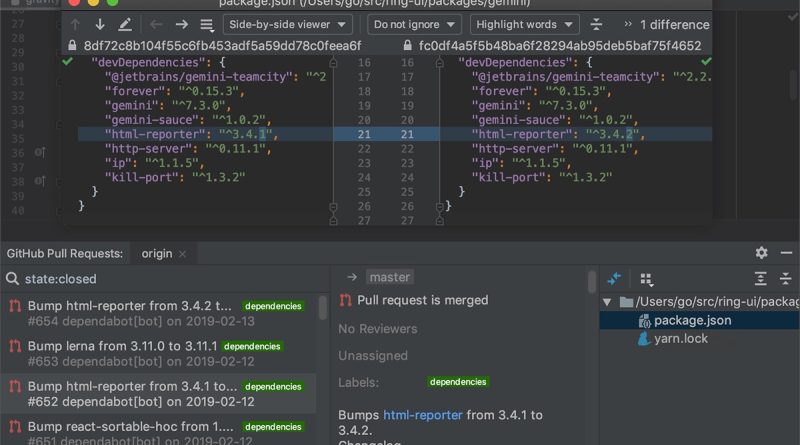
Task: Click the right diff pane green checkmark
Action: tap(706, 62)
